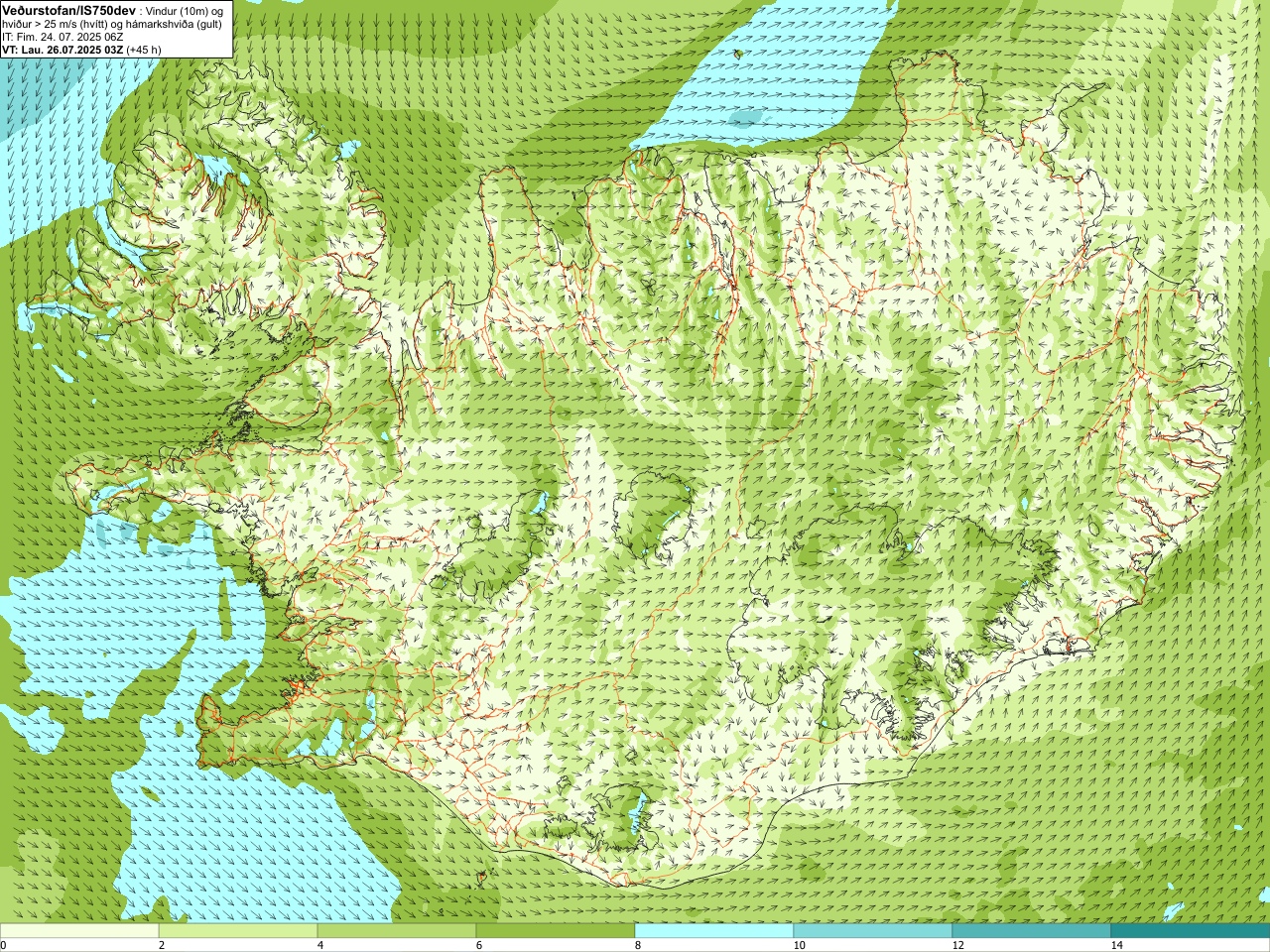
Task: Click the '10' label on the color scale
Action: 799,945
